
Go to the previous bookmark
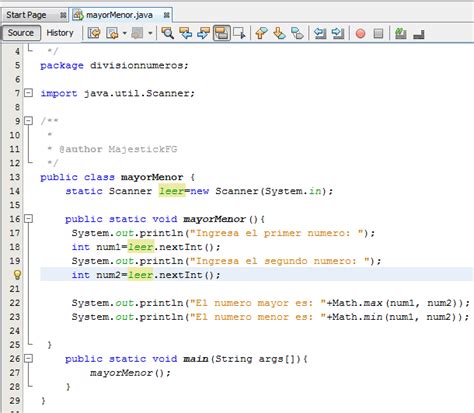pos(262,33)
